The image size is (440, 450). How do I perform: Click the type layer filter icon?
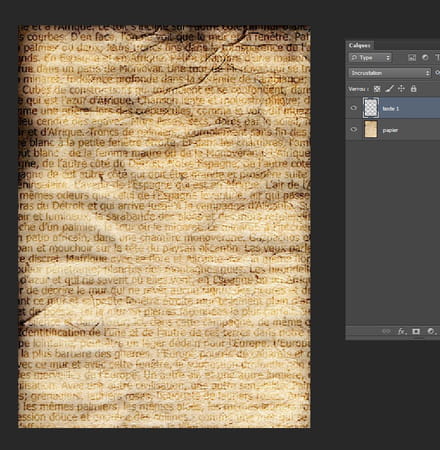[x=437, y=57]
